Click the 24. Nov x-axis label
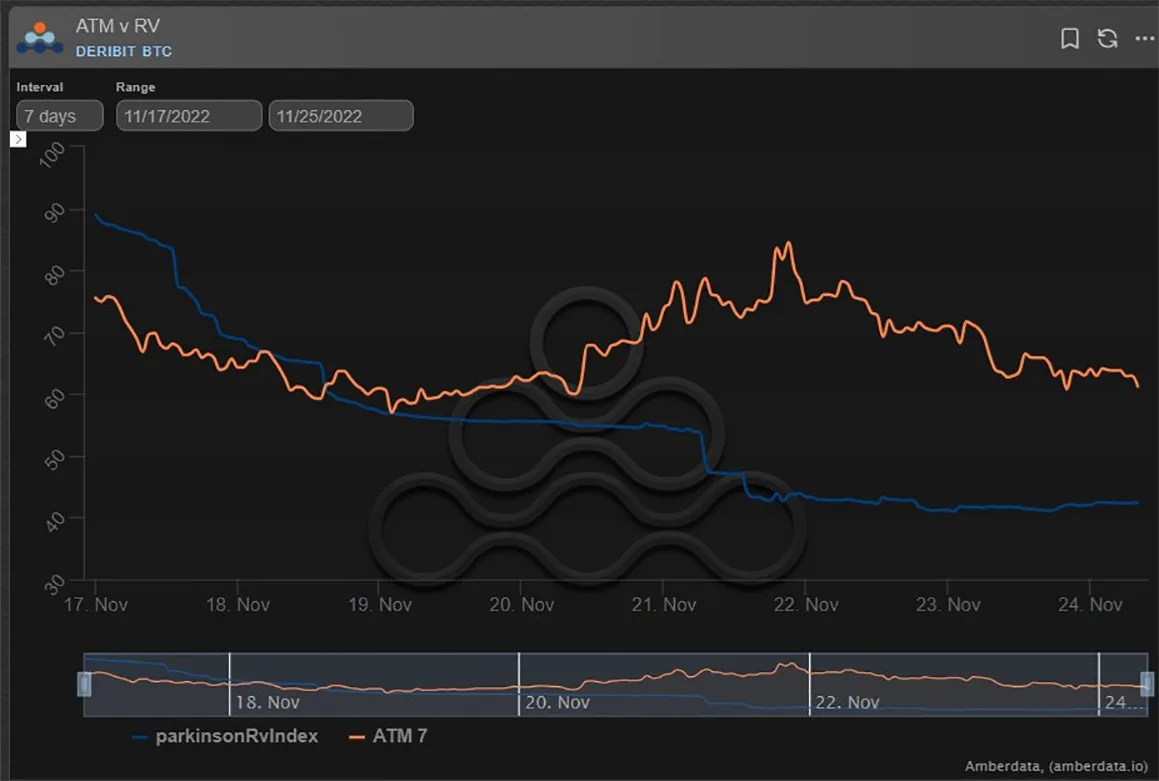The width and height of the screenshot is (1159, 781). 1090,604
